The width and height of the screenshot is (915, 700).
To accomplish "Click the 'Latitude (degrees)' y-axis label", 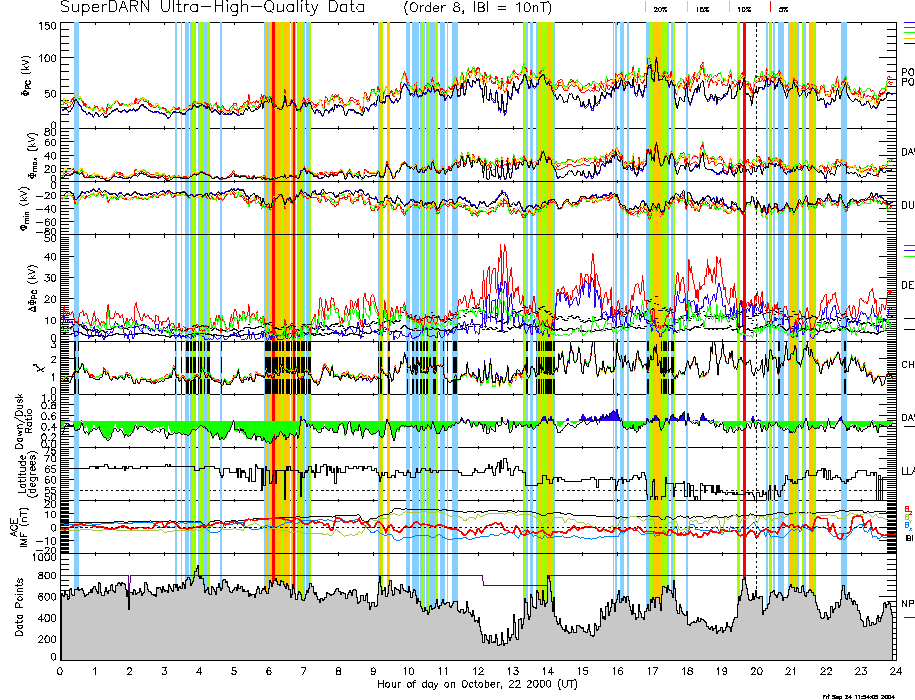I will 22,475.
